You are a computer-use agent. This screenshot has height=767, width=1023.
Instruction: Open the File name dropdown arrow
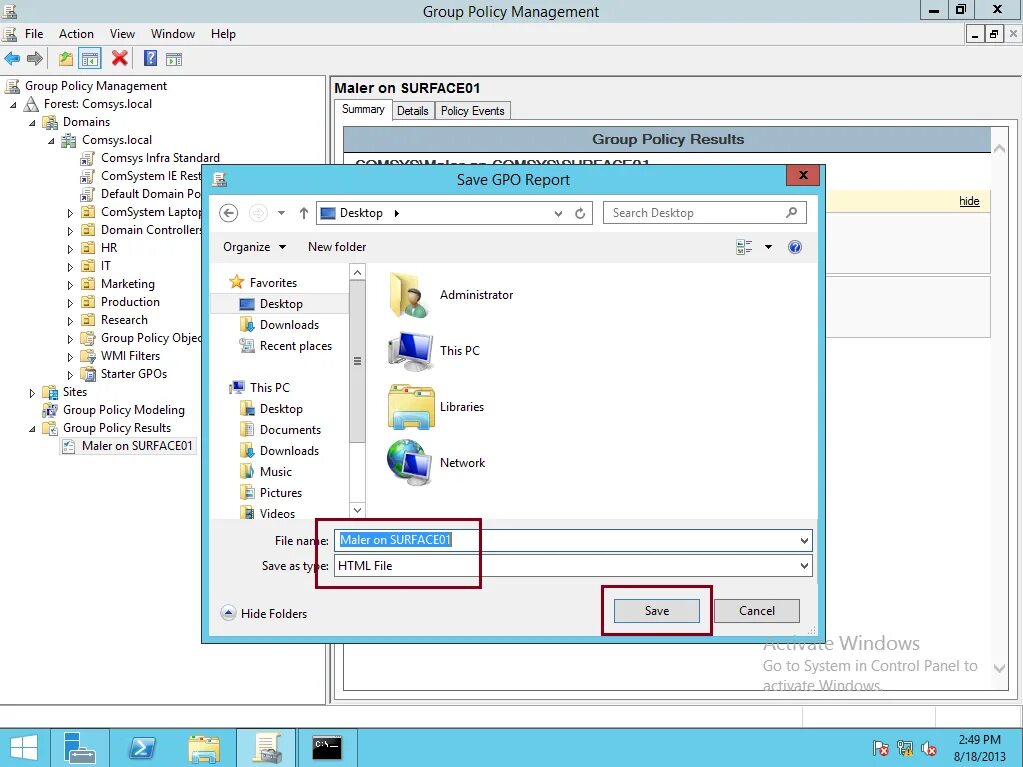tap(804, 540)
